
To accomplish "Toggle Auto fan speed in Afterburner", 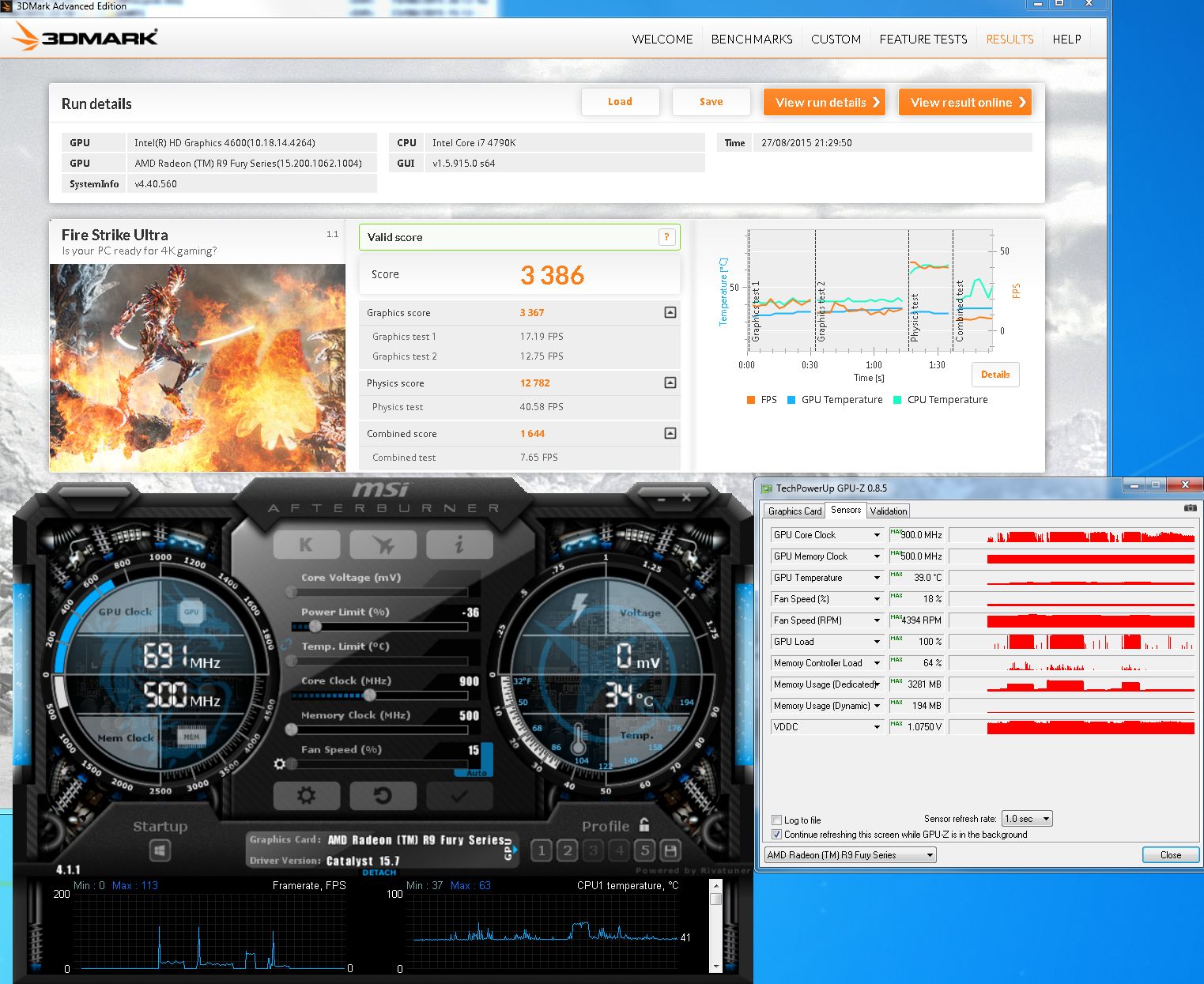I will tap(477, 773).
